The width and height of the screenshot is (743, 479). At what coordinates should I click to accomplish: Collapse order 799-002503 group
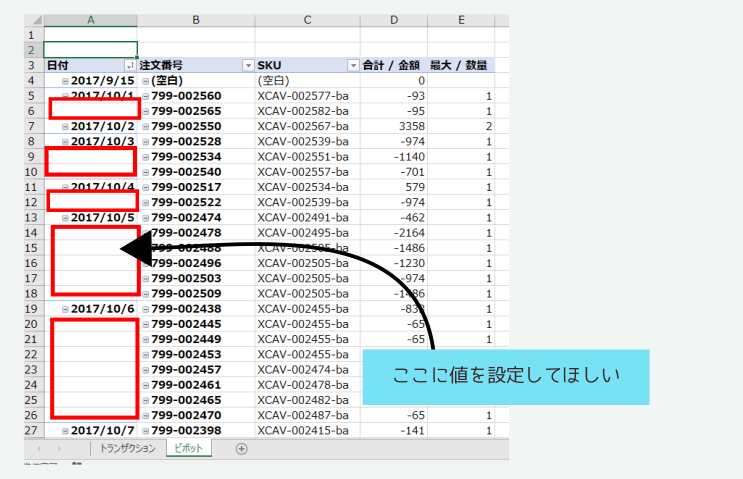(x=146, y=279)
